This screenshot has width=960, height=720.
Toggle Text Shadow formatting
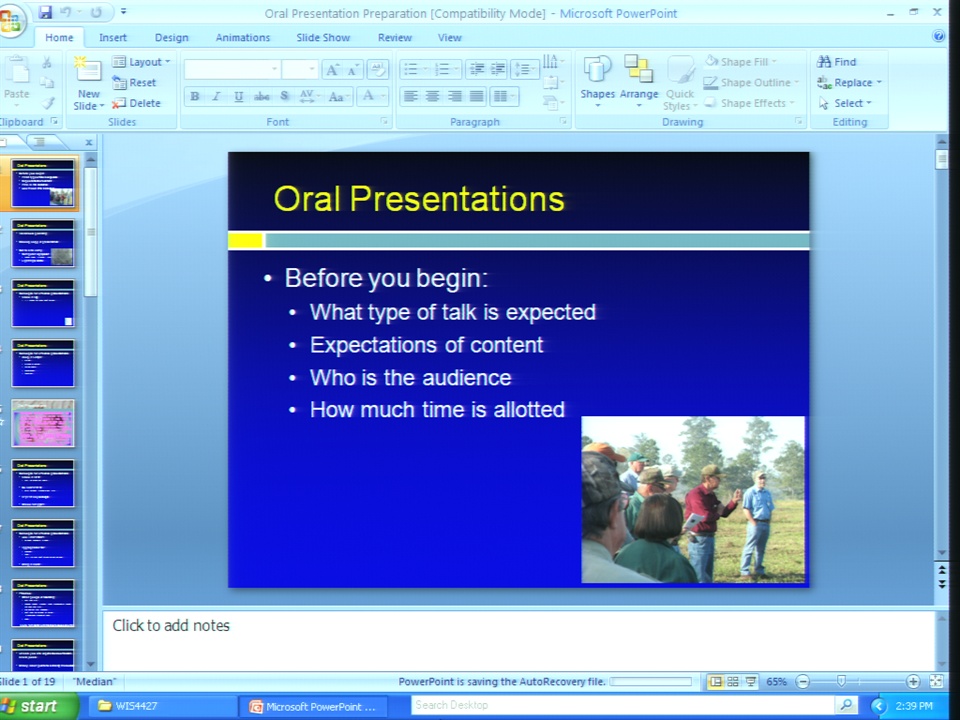[x=284, y=96]
